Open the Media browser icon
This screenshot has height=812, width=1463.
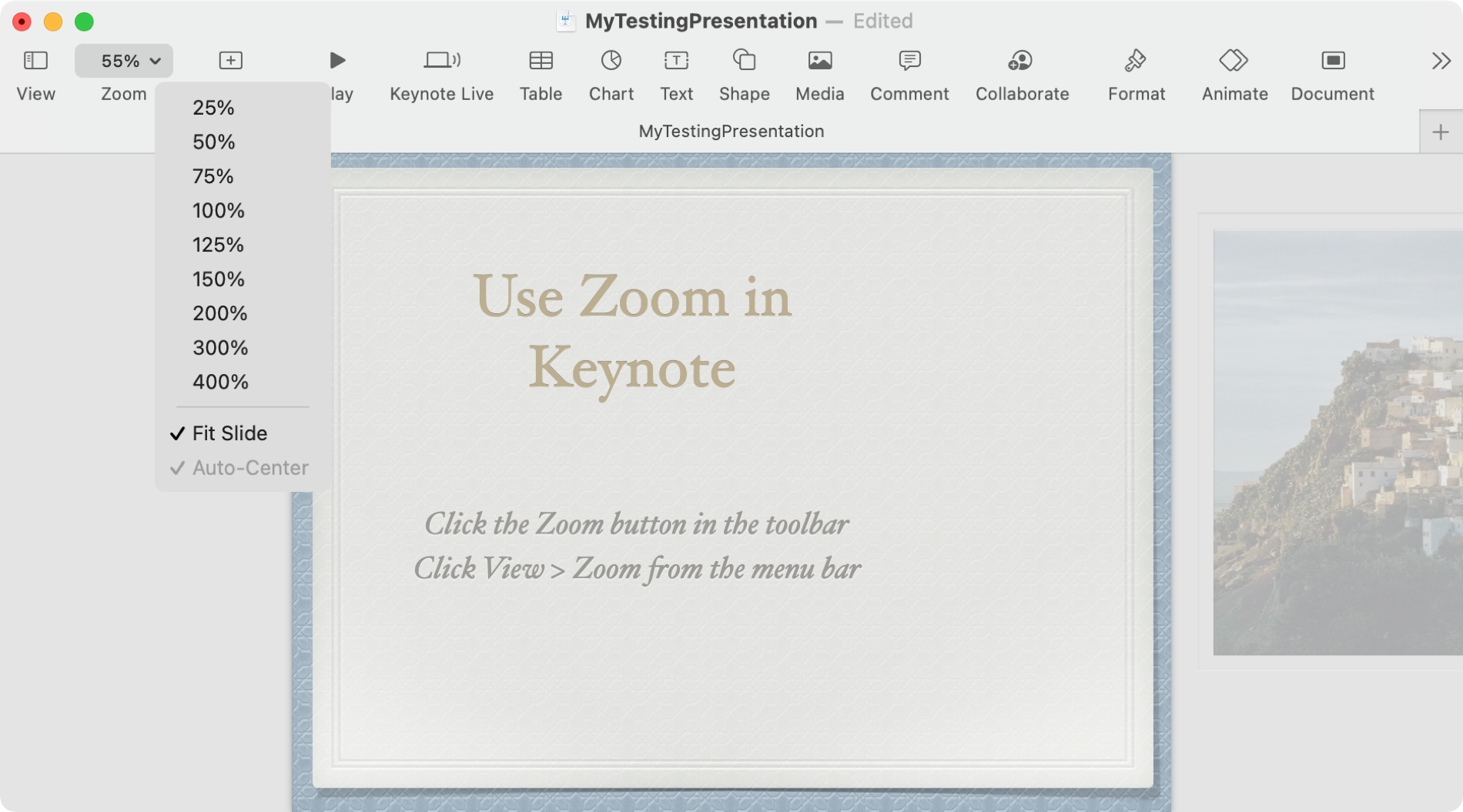click(x=820, y=60)
